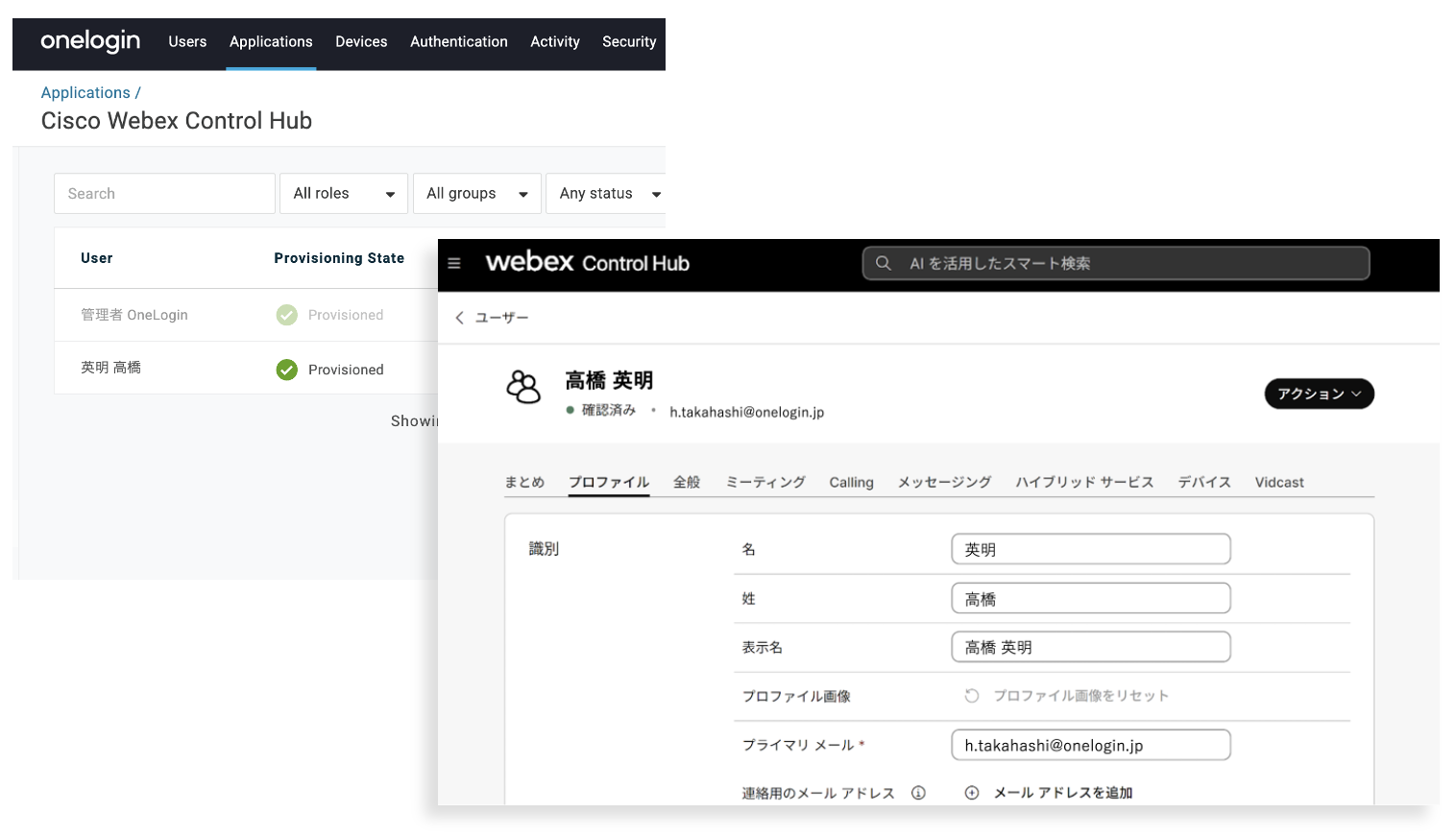Click the User column header
Screen dimensions: 1456x837
97,258
